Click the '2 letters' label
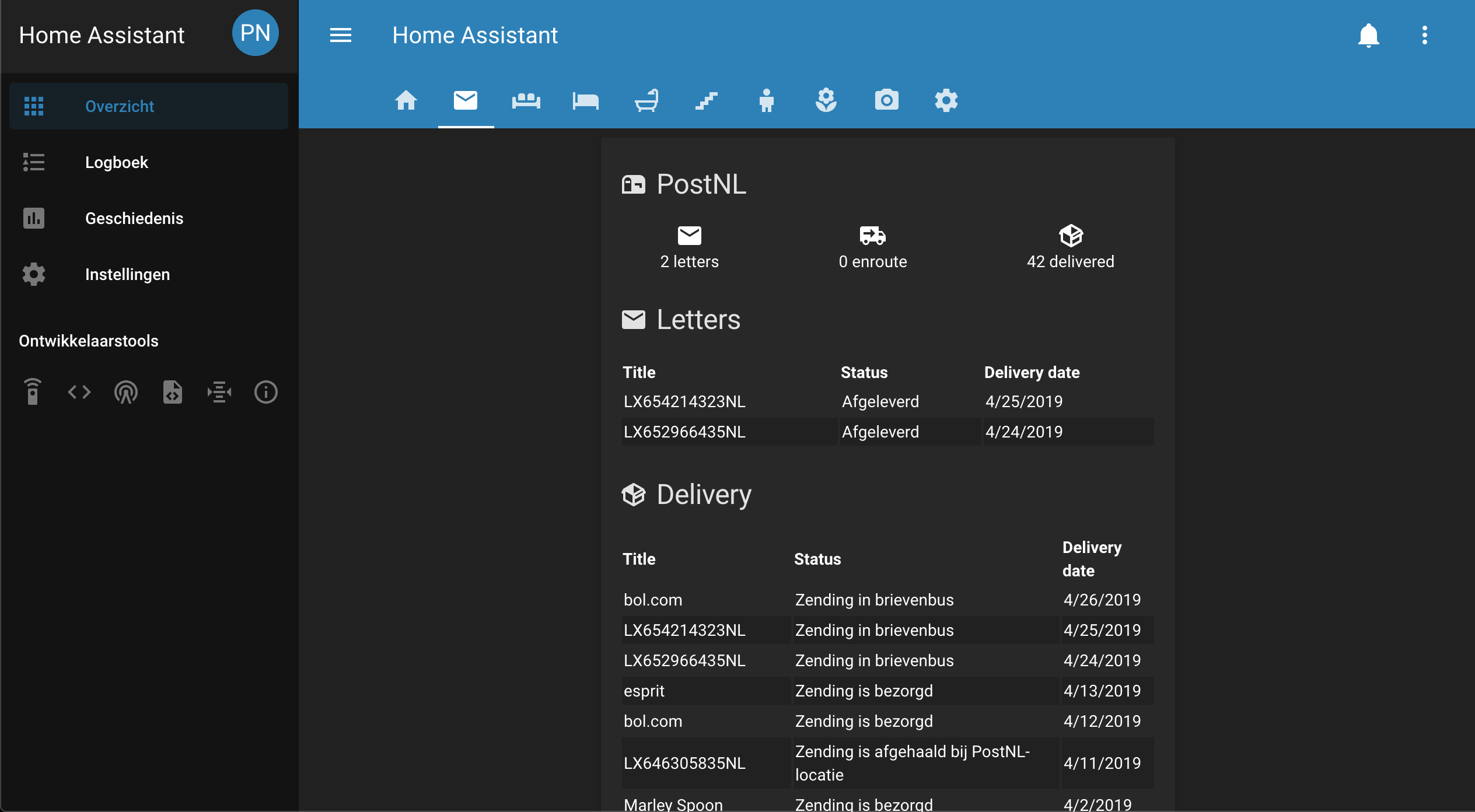This screenshot has width=1475, height=812. pos(690,261)
